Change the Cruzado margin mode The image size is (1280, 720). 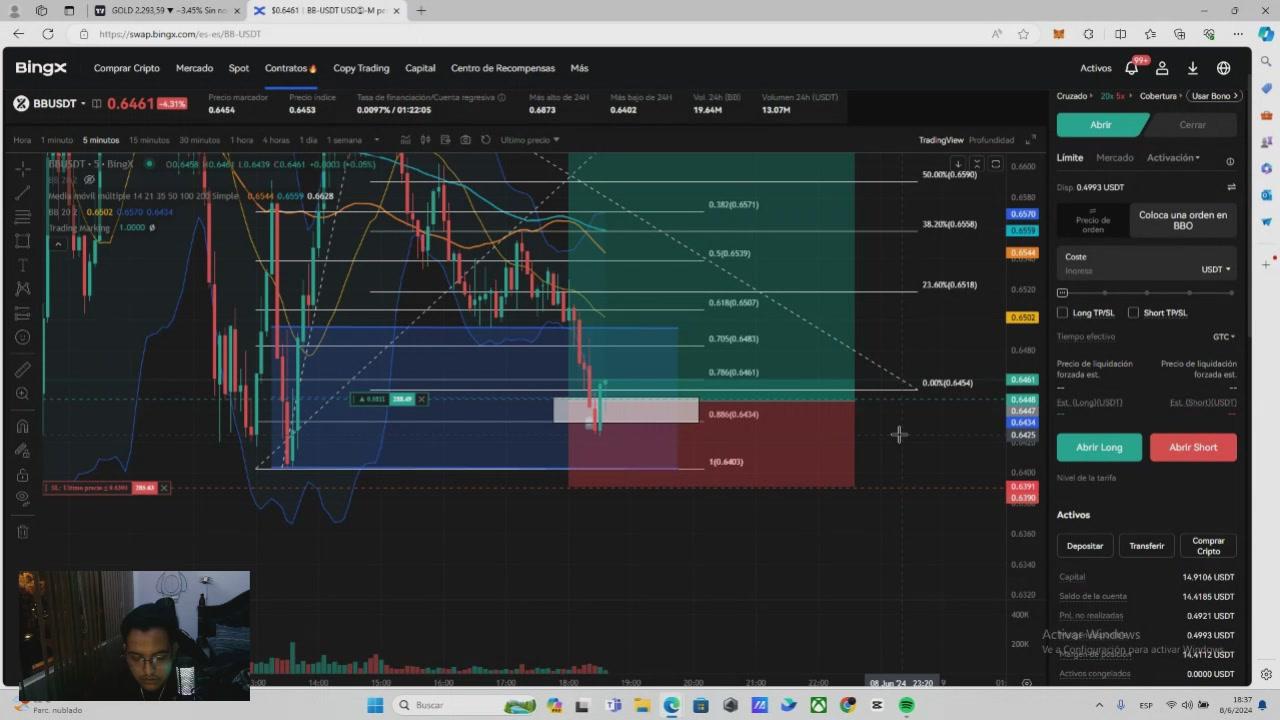click(x=1075, y=96)
